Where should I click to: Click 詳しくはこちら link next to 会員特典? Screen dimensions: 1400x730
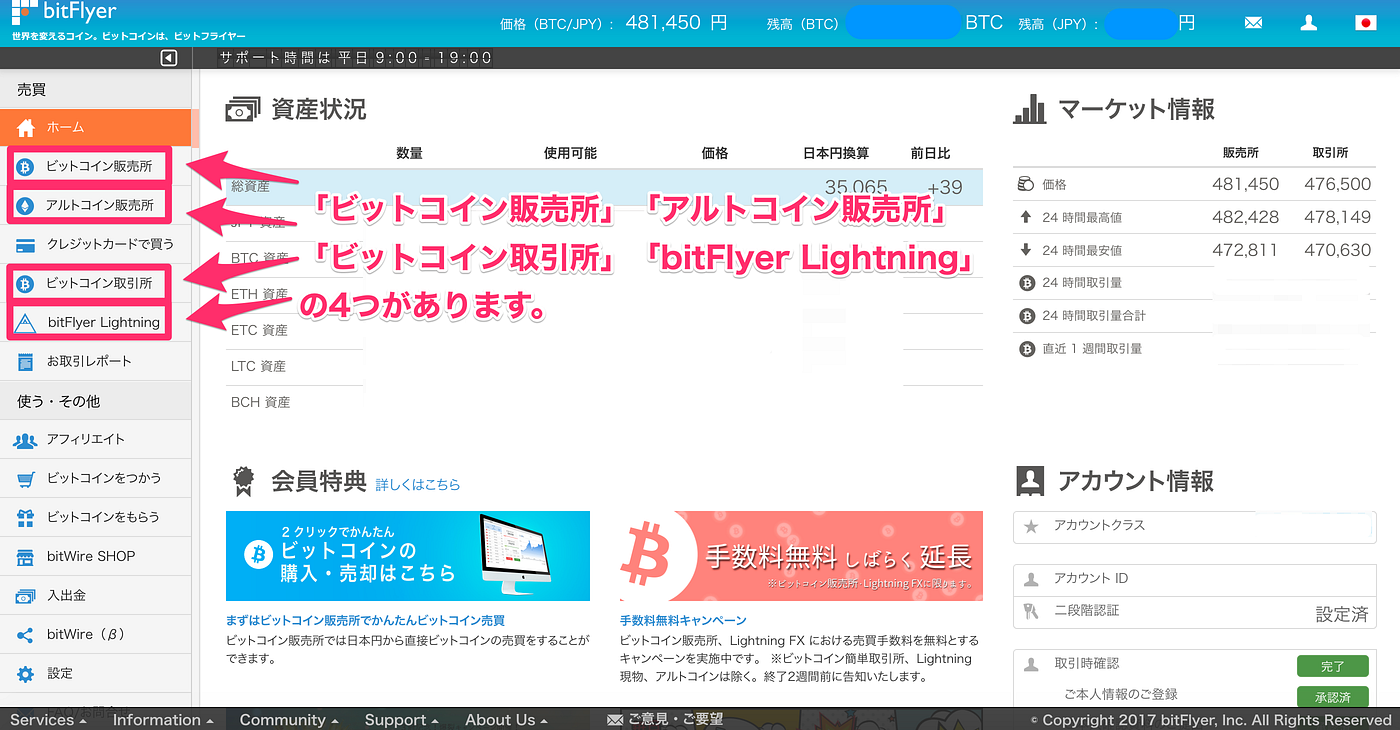tap(418, 484)
